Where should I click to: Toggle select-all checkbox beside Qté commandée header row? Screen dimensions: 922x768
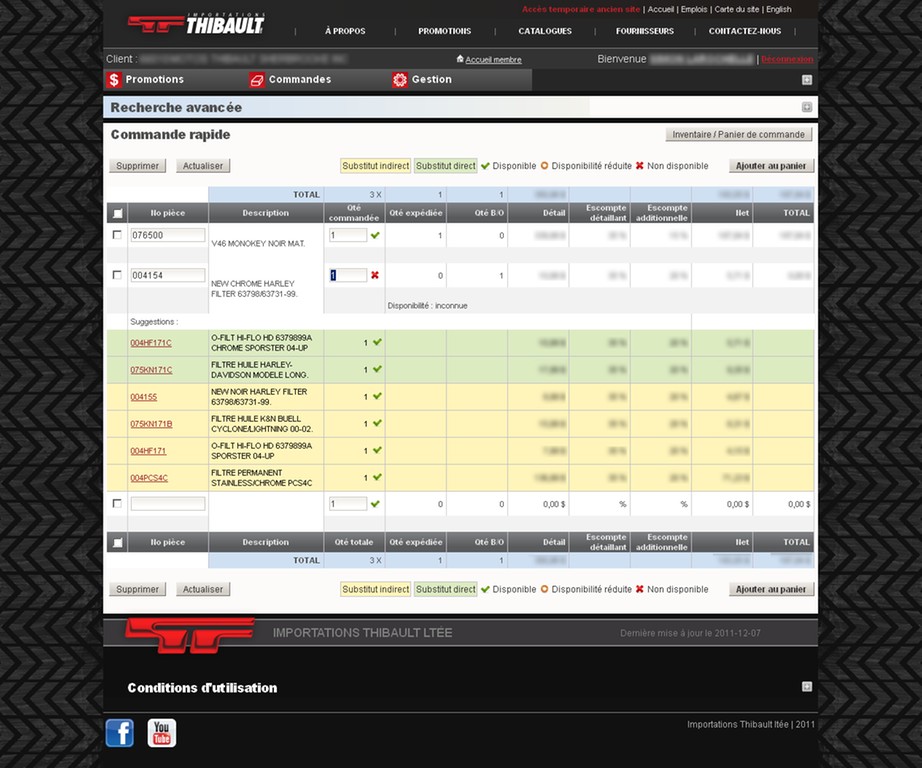118,213
